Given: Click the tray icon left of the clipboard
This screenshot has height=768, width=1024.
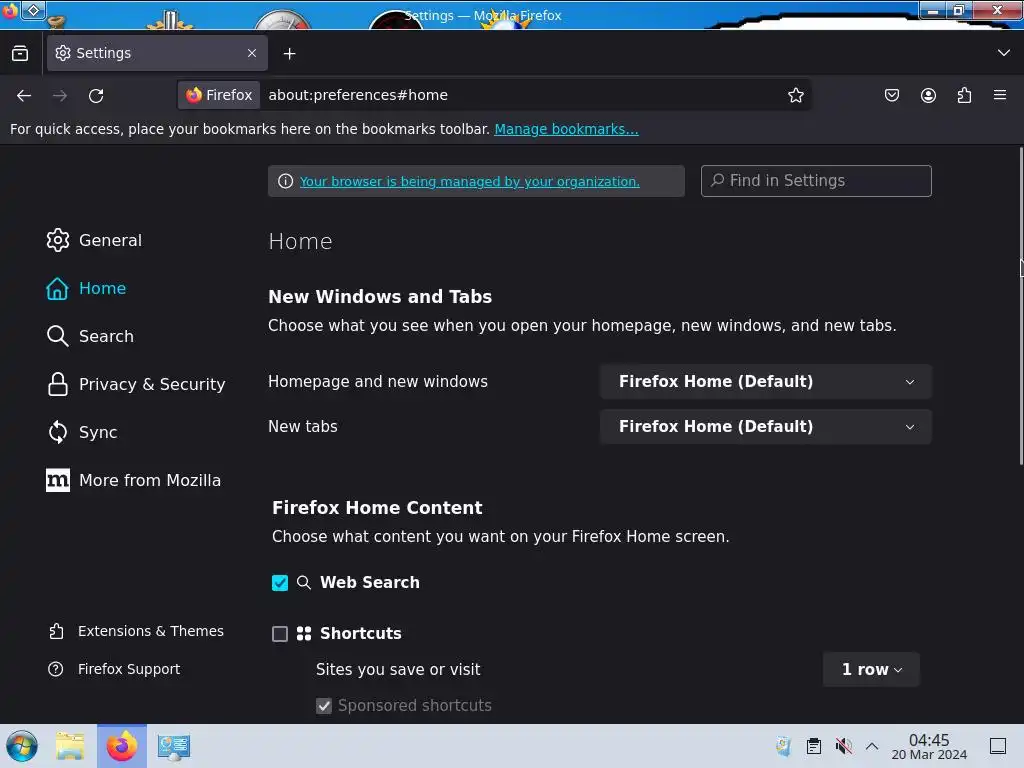Looking at the screenshot, I should [x=783, y=746].
